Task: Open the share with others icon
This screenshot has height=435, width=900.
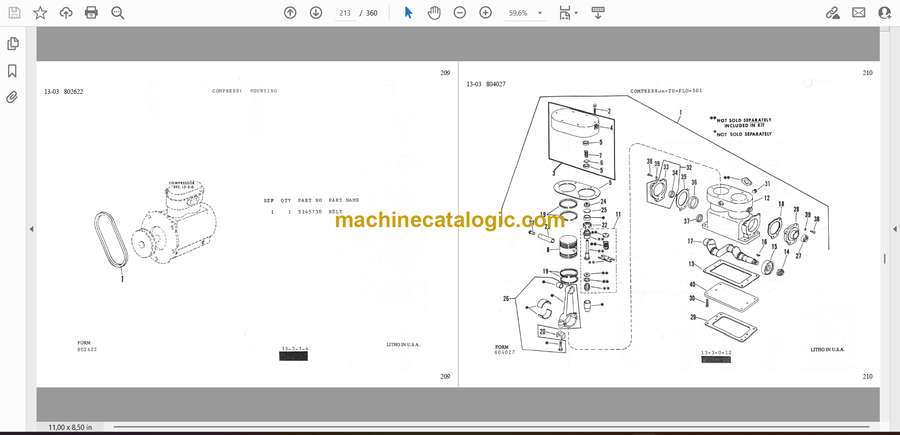Action: tap(885, 13)
